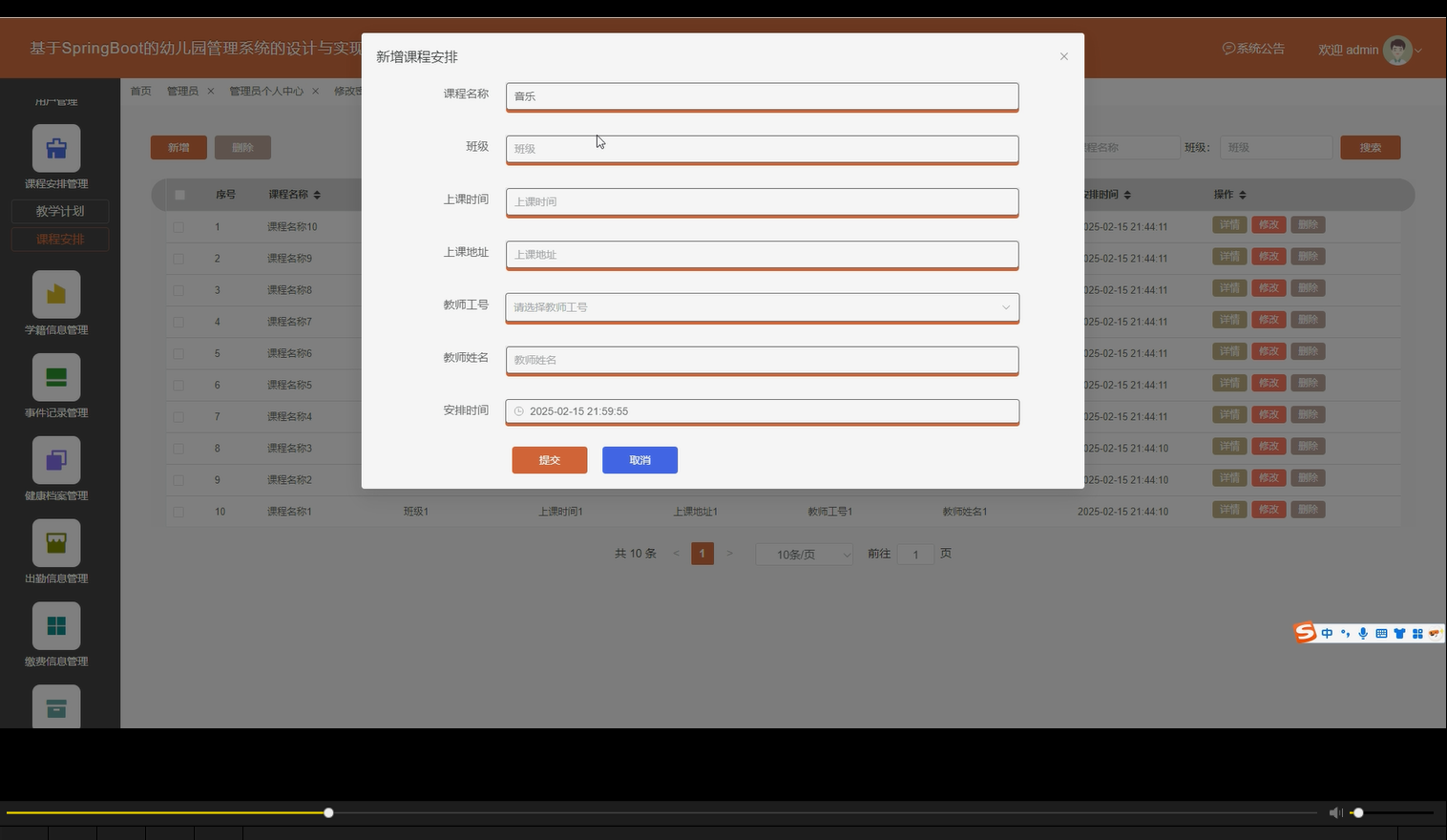Mute the video player speaker icon
The width and height of the screenshot is (1447, 840).
tap(1335, 812)
